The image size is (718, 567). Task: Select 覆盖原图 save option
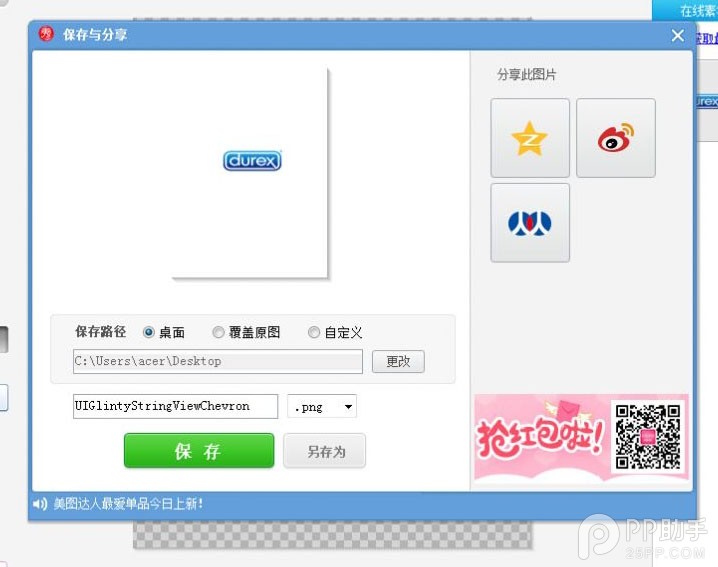tap(218, 332)
